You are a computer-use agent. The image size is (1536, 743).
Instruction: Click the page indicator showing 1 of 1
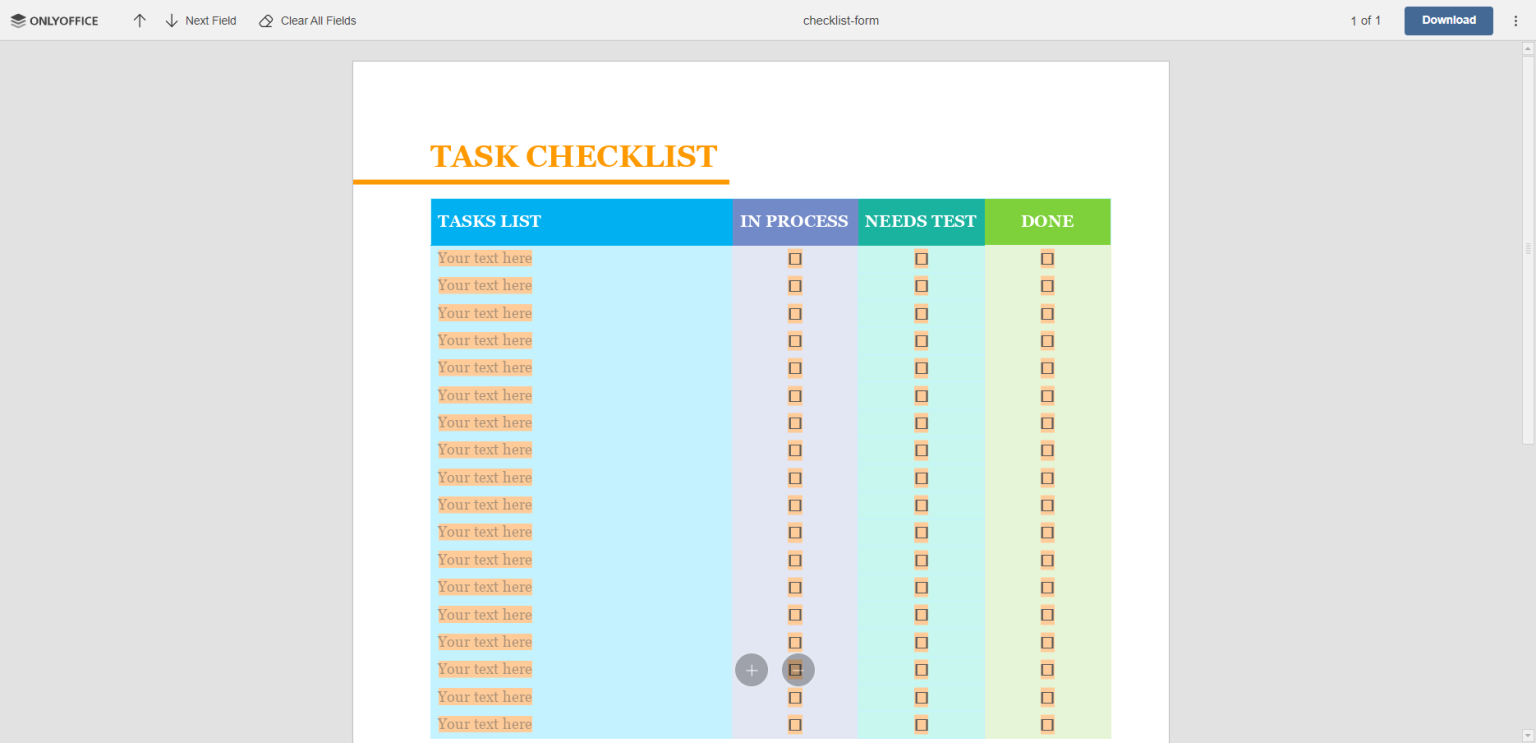tap(1366, 20)
